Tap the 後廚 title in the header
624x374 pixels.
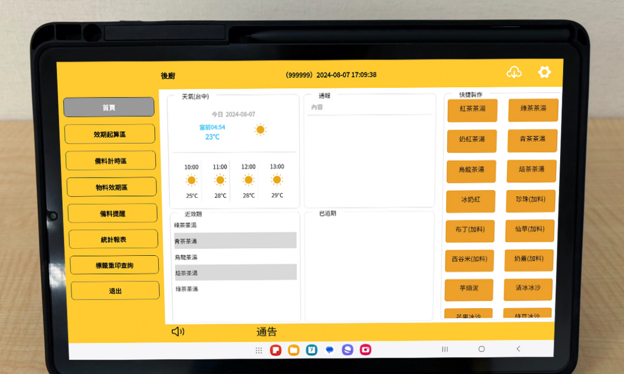(x=168, y=76)
